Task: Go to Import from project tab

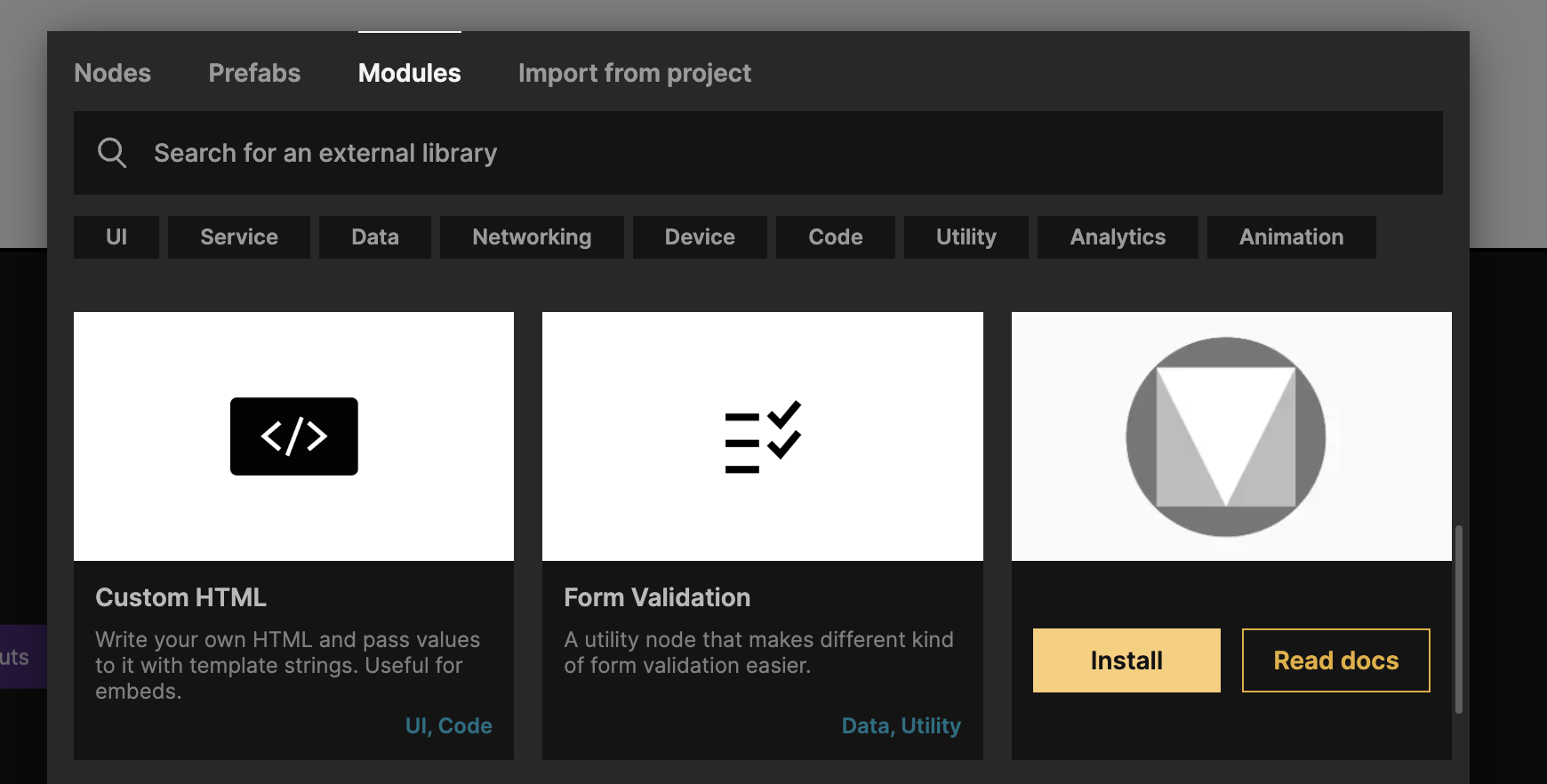Action: coord(634,73)
